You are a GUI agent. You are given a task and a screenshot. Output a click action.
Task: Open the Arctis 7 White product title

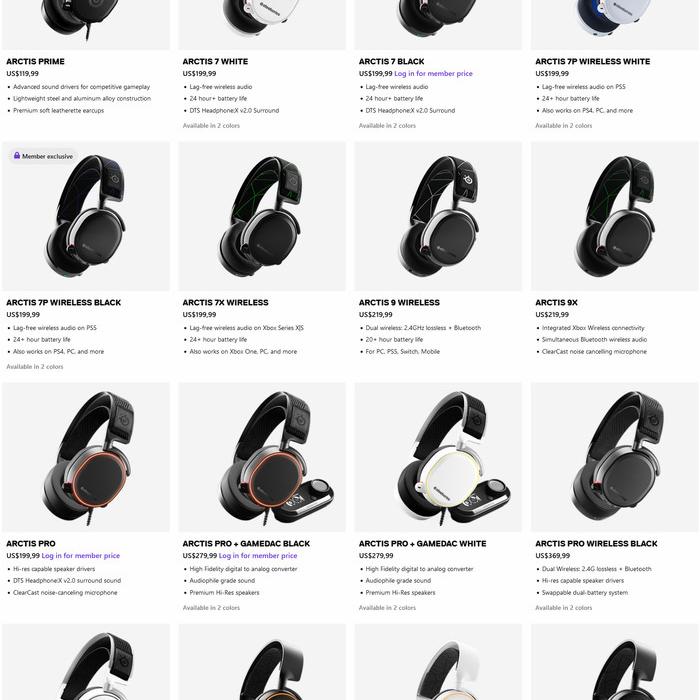[215, 62]
